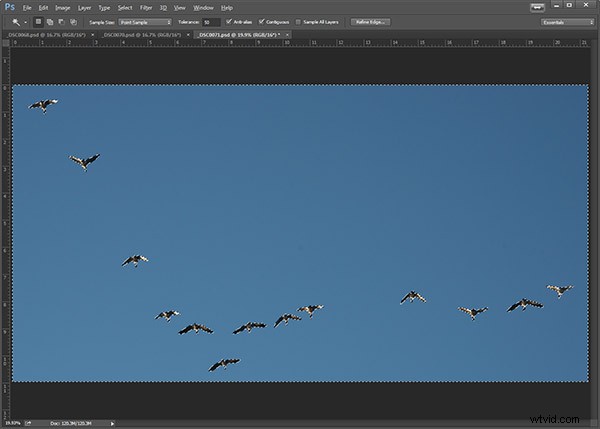Image resolution: width=600 pixels, height=429 pixels.
Task: Click the ruler origin corner box
Action: pyautogui.click(x=6, y=43)
